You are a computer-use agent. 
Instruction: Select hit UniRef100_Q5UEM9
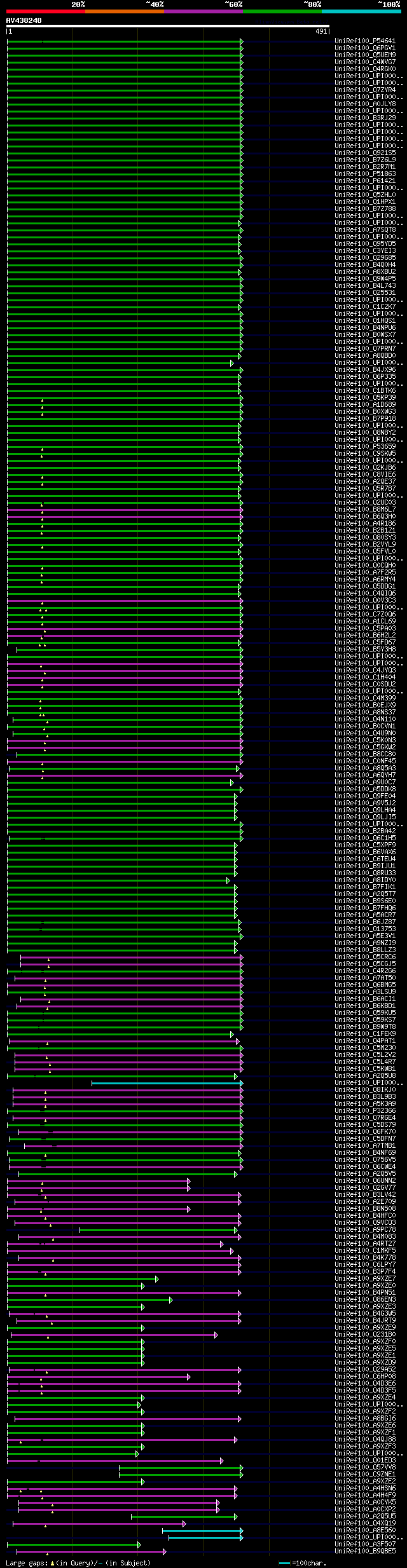tap(365, 55)
